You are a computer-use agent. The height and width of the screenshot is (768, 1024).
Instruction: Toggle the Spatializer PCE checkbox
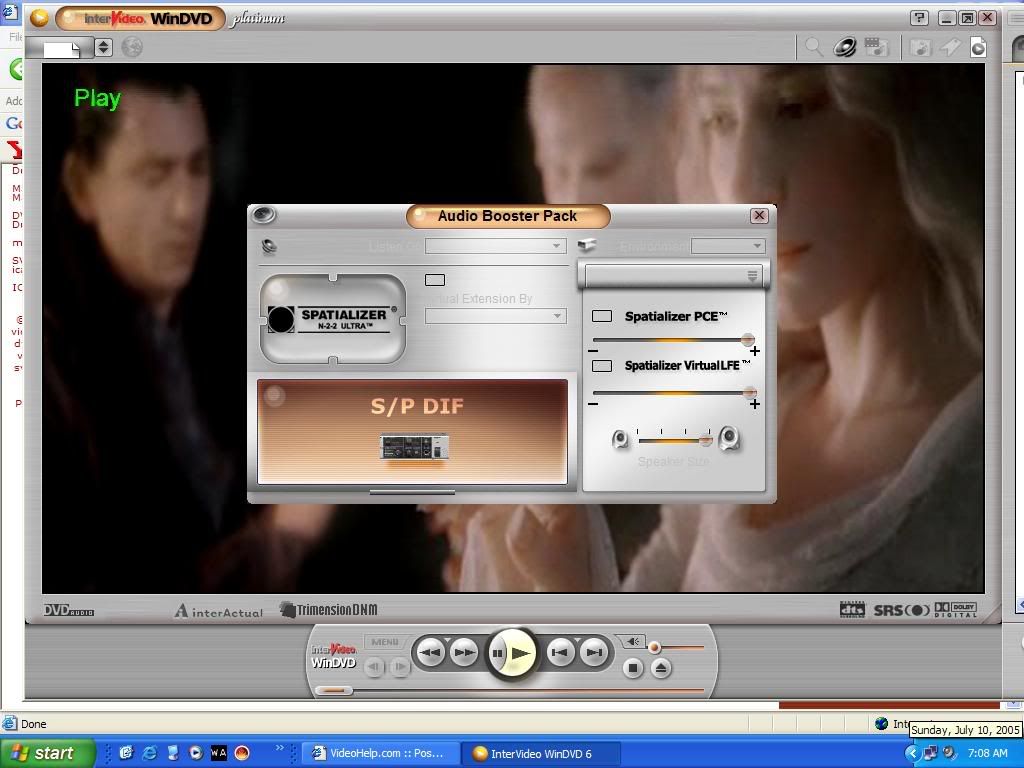pyautogui.click(x=601, y=316)
